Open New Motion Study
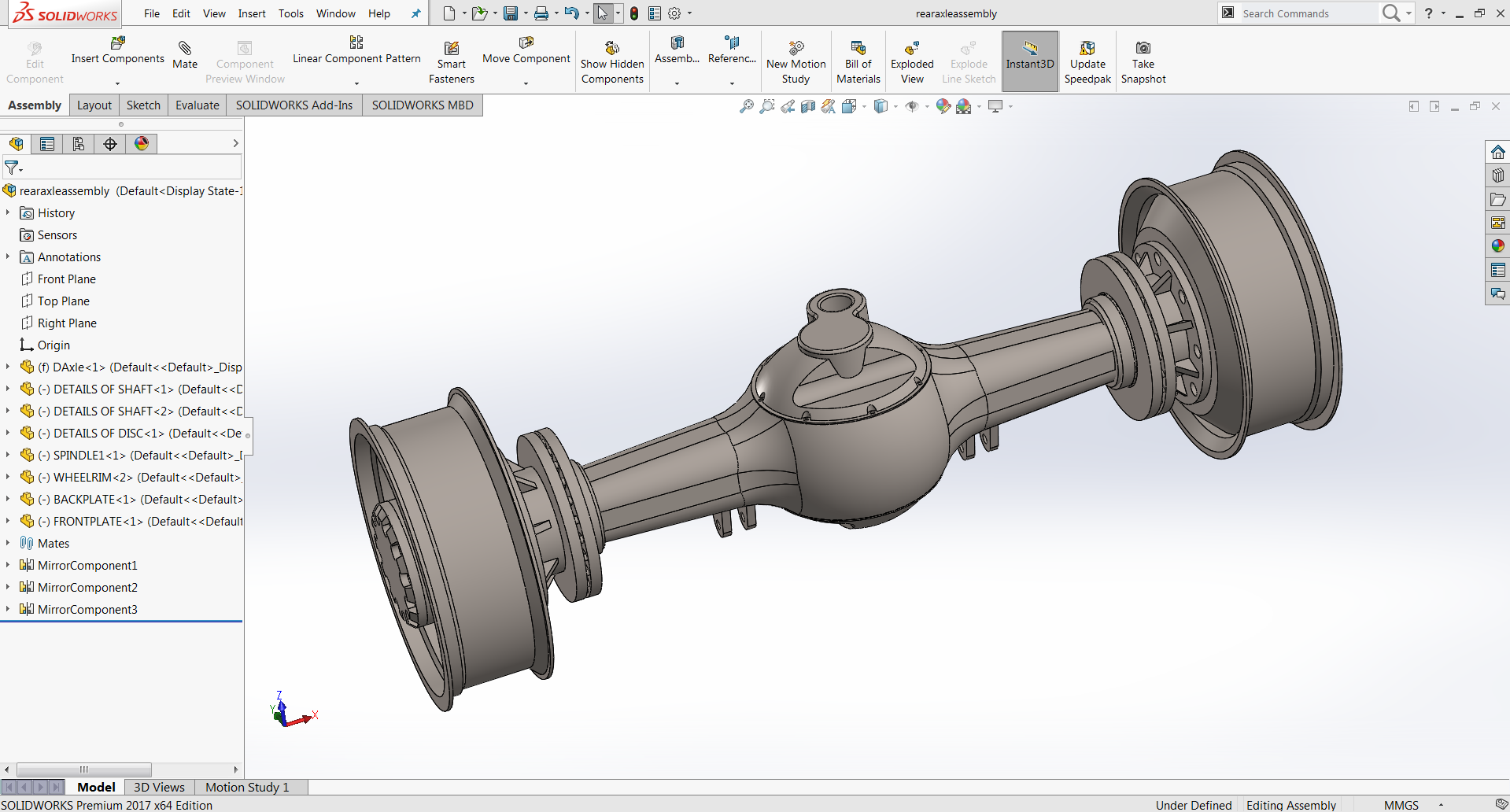This screenshot has height=812, width=1510. [796, 49]
